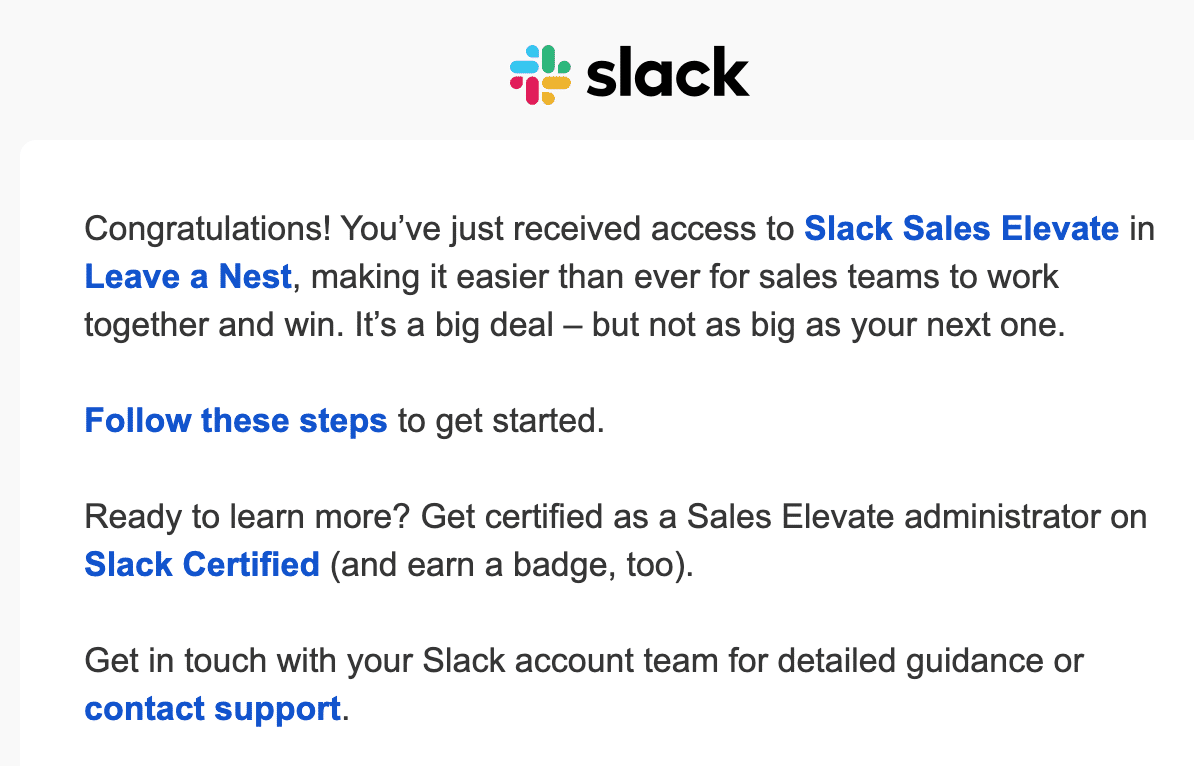Click the '(and earn a badge, too).' text
Screen dimensions: 1194x766
[x=512, y=564]
